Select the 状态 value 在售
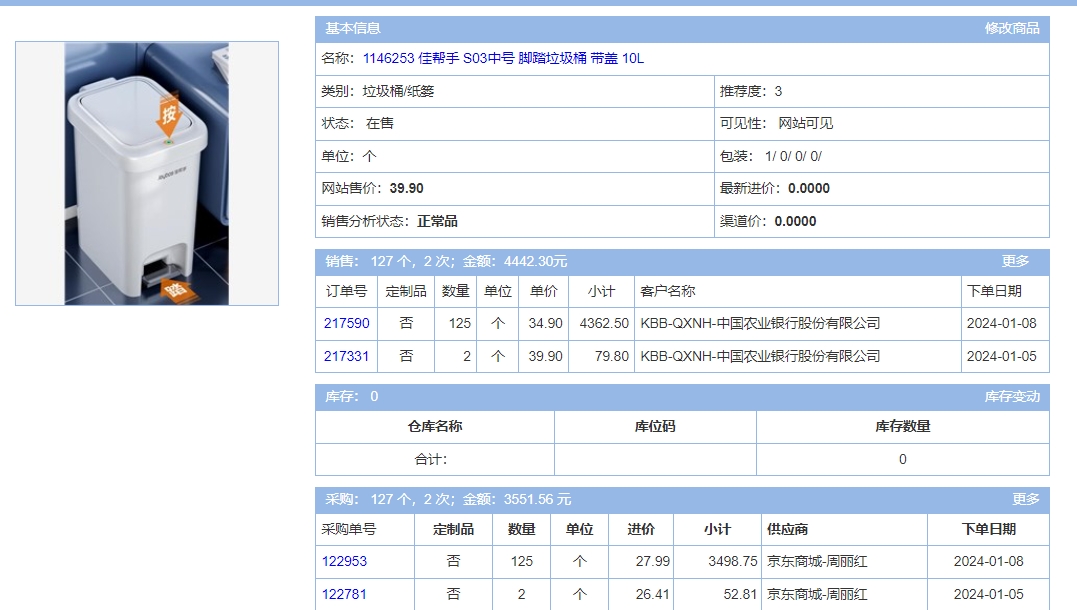Viewport: 1077px width, 610px height. [380, 124]
